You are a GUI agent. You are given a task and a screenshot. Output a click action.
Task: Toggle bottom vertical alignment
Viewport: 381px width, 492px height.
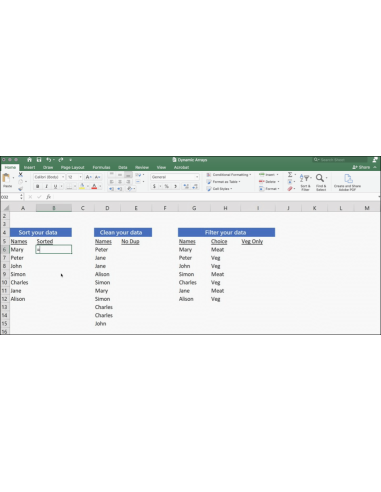(128, 175)
